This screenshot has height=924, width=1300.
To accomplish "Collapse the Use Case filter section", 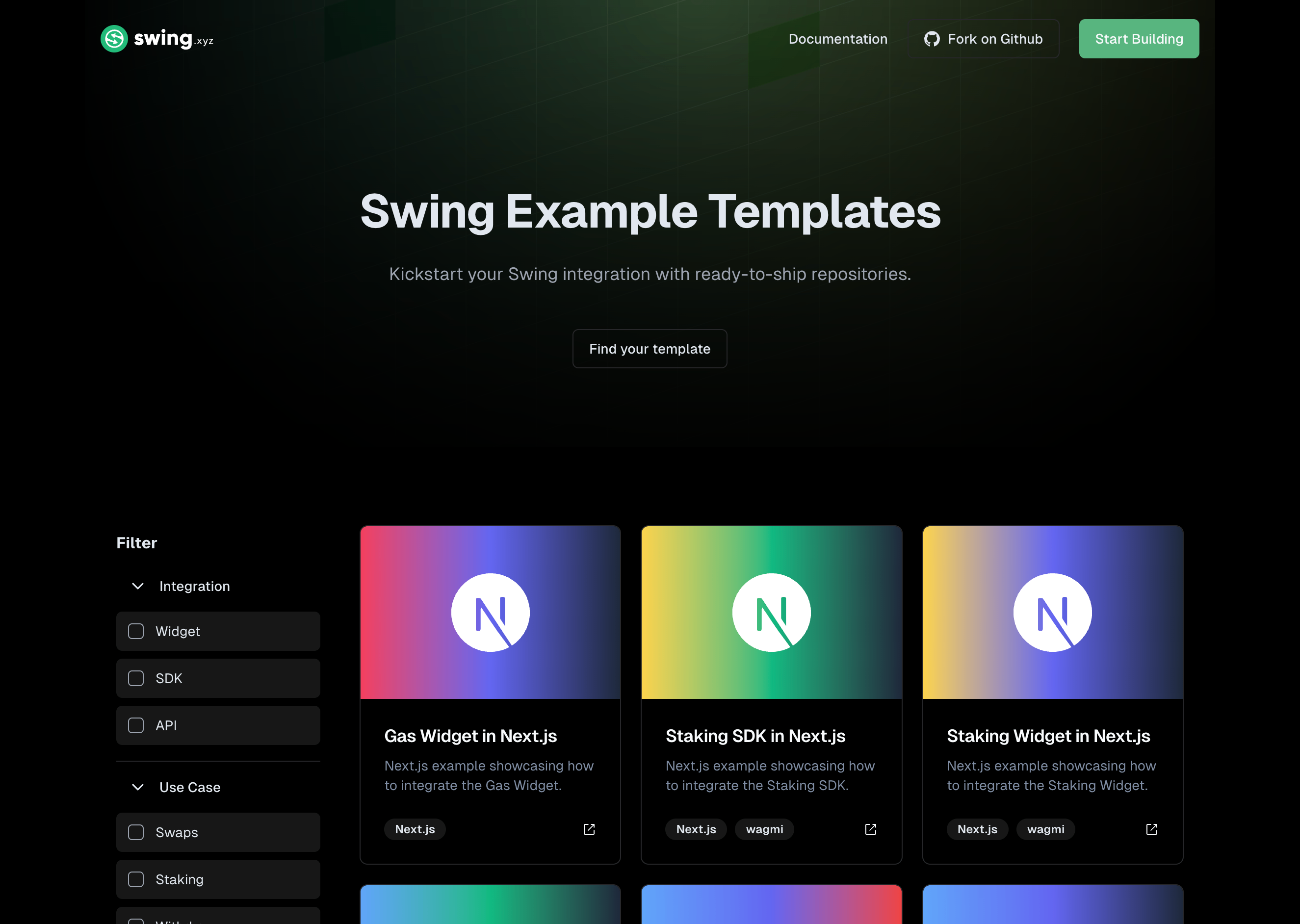I will (x=137, y=788).
